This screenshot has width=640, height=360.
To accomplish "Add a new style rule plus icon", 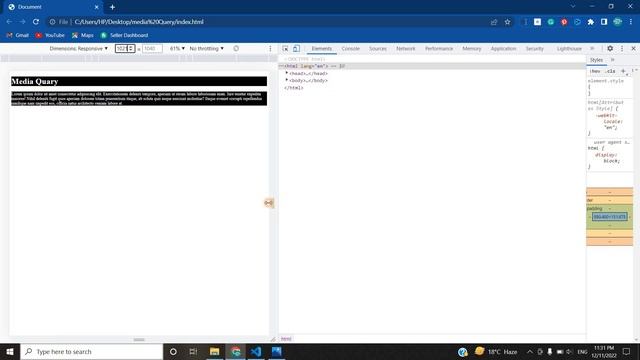I will coord(623,71).
